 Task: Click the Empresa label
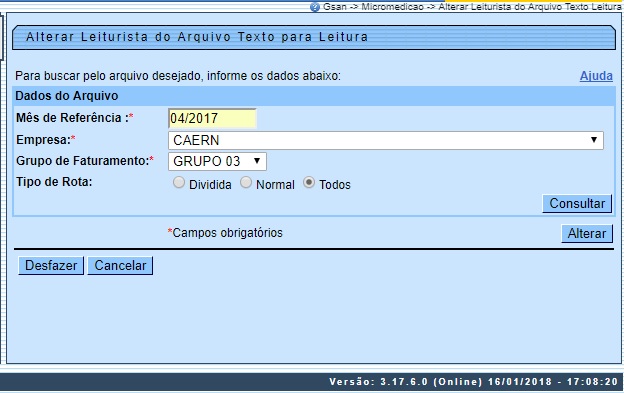tap(46, 140)
